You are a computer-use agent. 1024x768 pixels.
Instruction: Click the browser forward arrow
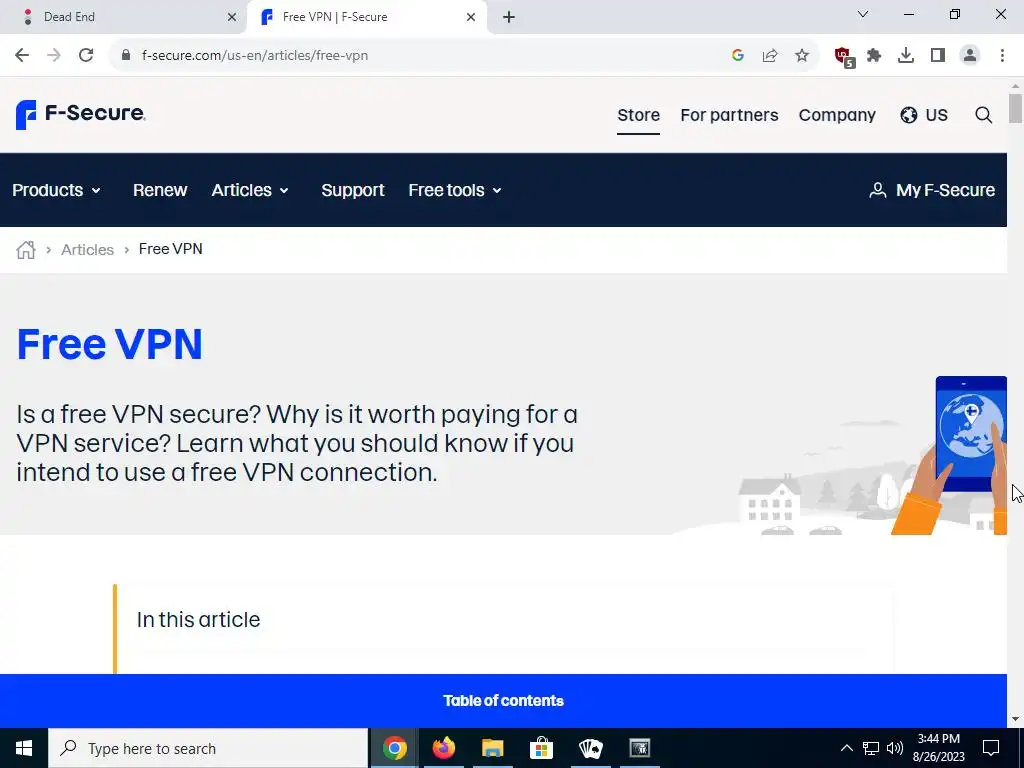tap(54, 56)
